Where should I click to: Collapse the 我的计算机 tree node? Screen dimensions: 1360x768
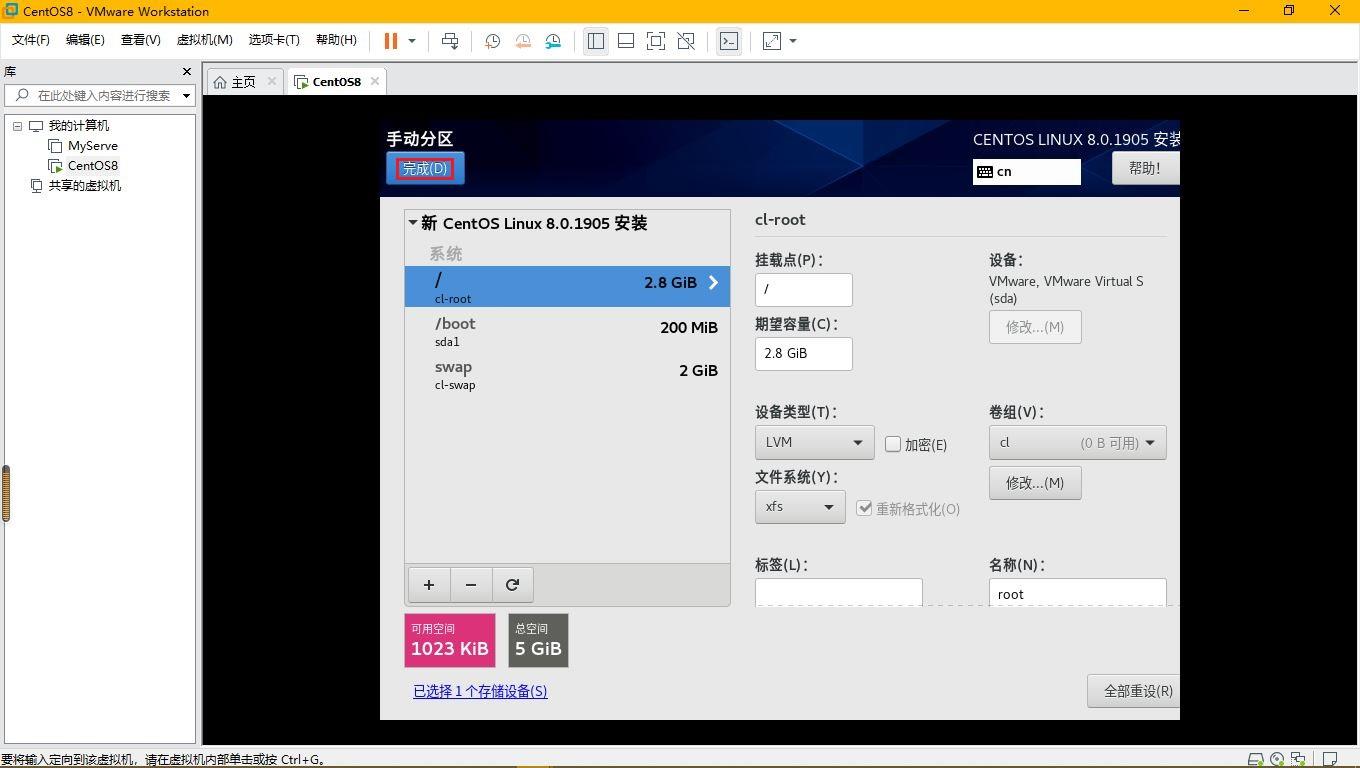click(x=17, y=126)
